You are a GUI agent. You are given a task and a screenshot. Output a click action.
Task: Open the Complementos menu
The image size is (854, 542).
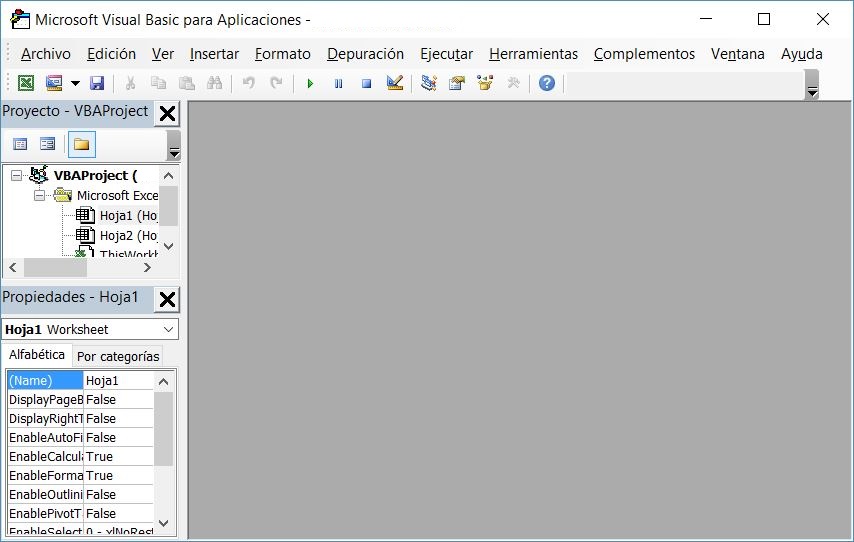[x=644, y=54]
